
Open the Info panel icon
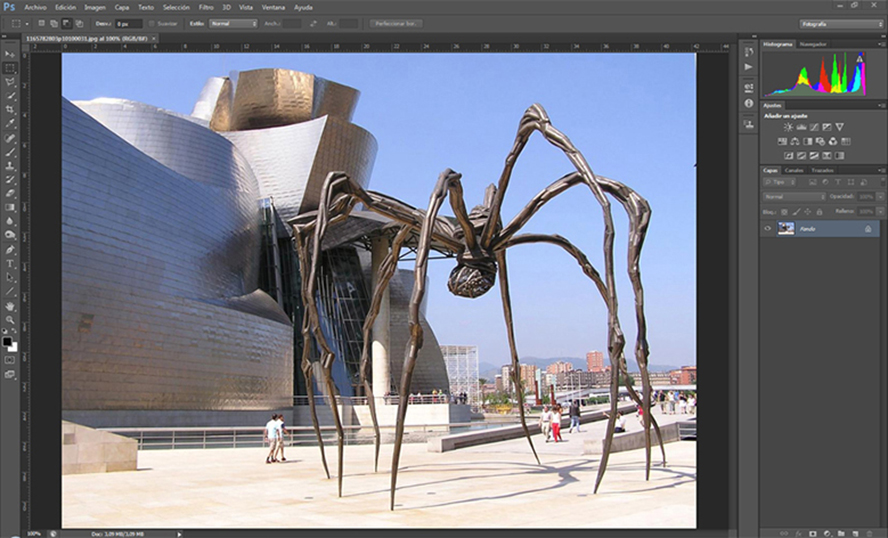[749, 104]
